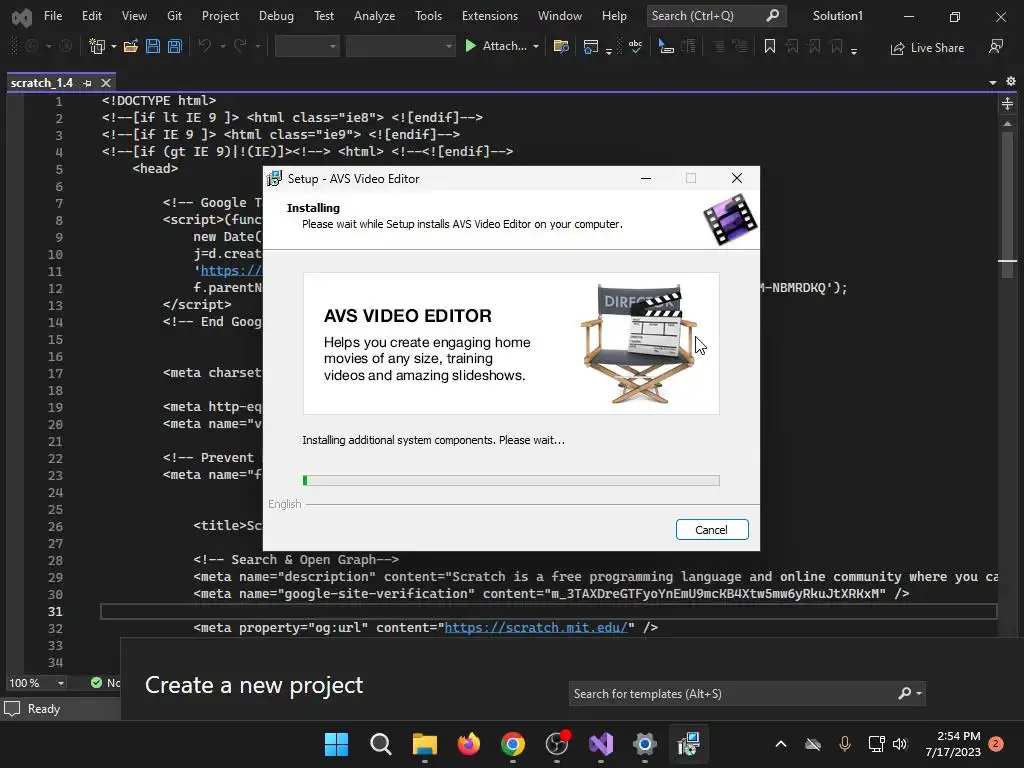Open the Tools menu
The width and height of the screenshot is (1024, 768).
(x=428, y=16)
